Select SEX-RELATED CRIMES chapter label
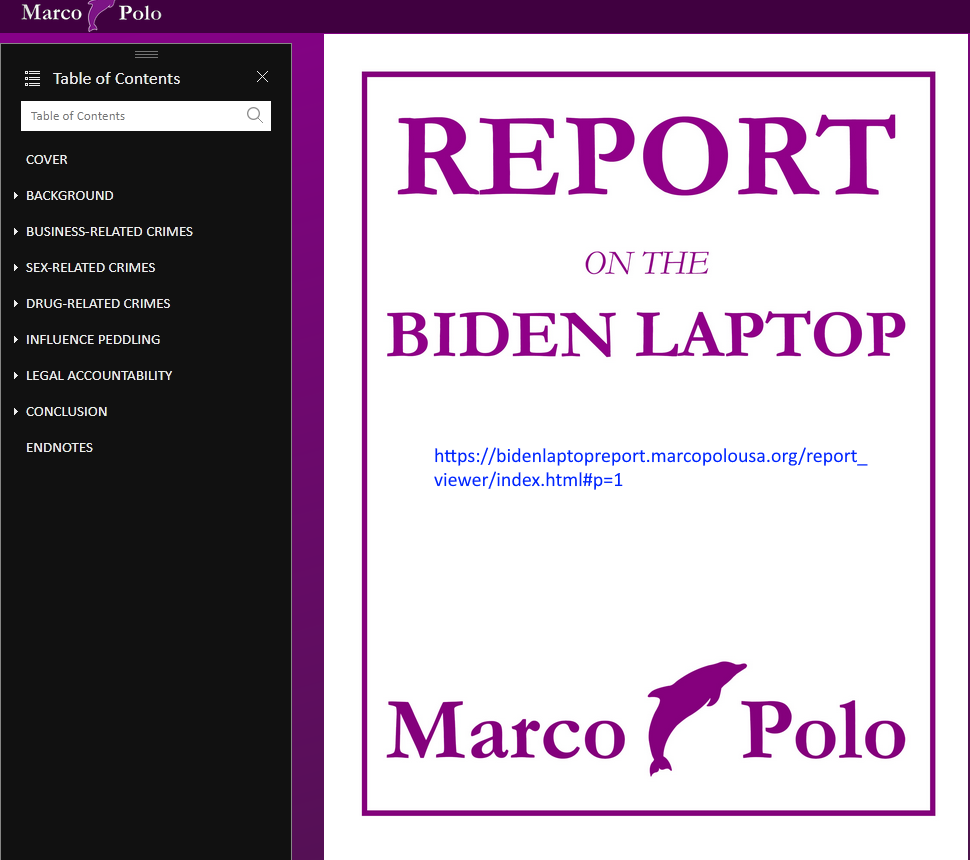Screen dimensions: 970x860 pos(90,267)
